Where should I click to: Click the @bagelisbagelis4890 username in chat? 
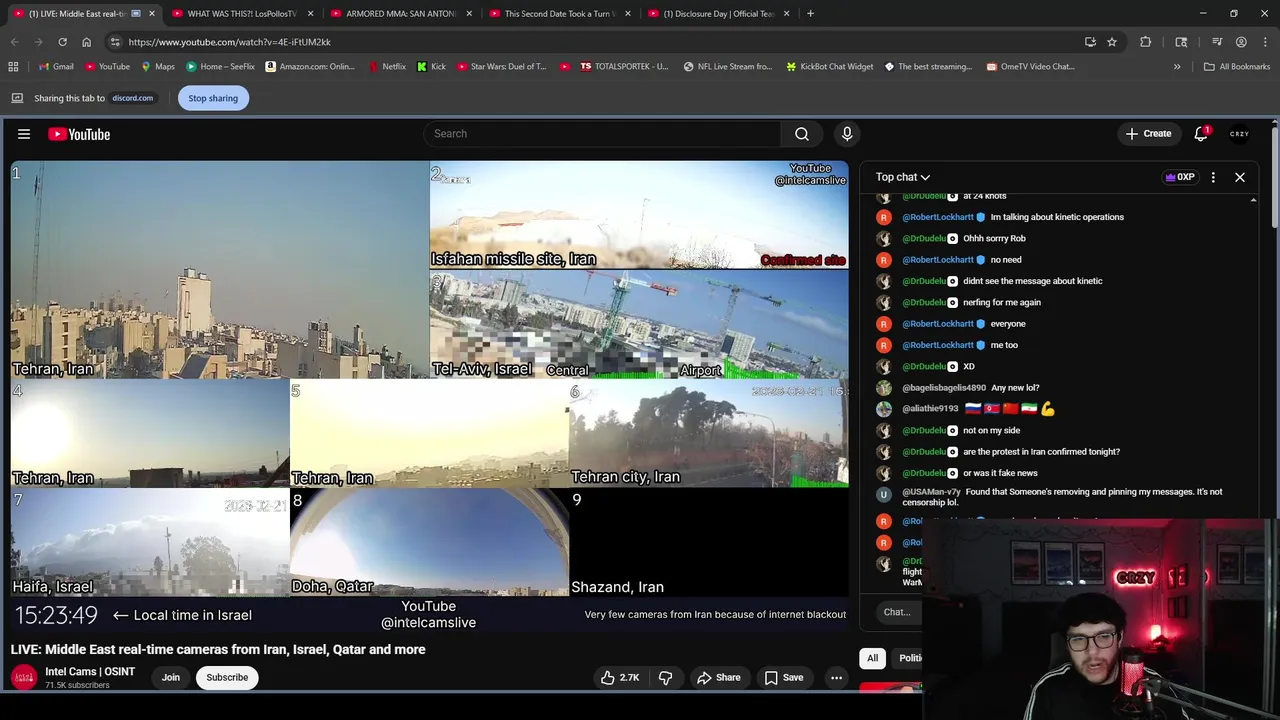[944, 388]
